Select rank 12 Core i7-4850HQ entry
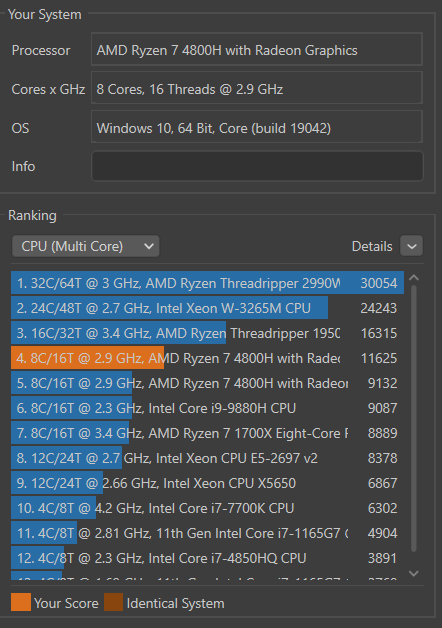Image resolution: width=442 pixels, height=628 pixels. [x=207, y=558]
